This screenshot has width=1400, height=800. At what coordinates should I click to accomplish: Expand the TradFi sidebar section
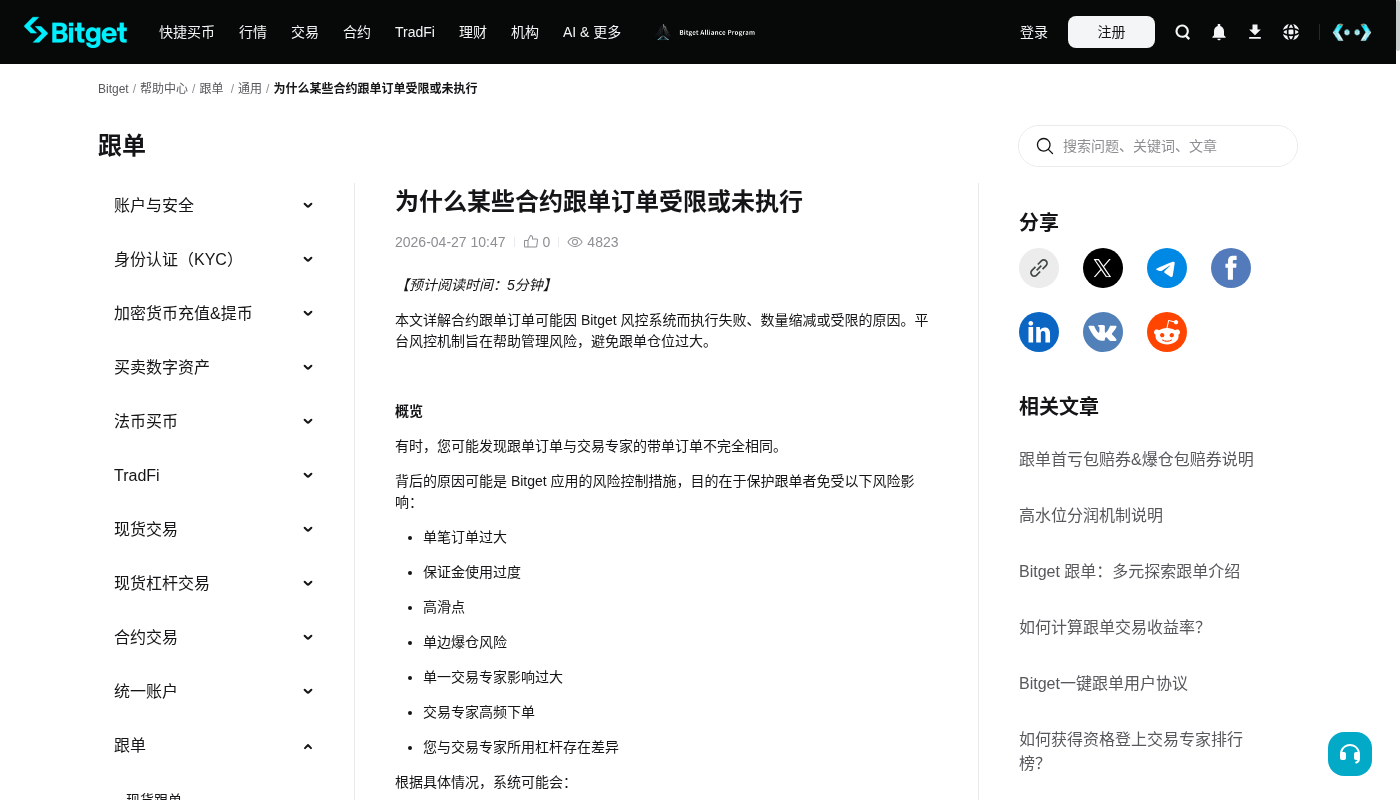(214, 475)
